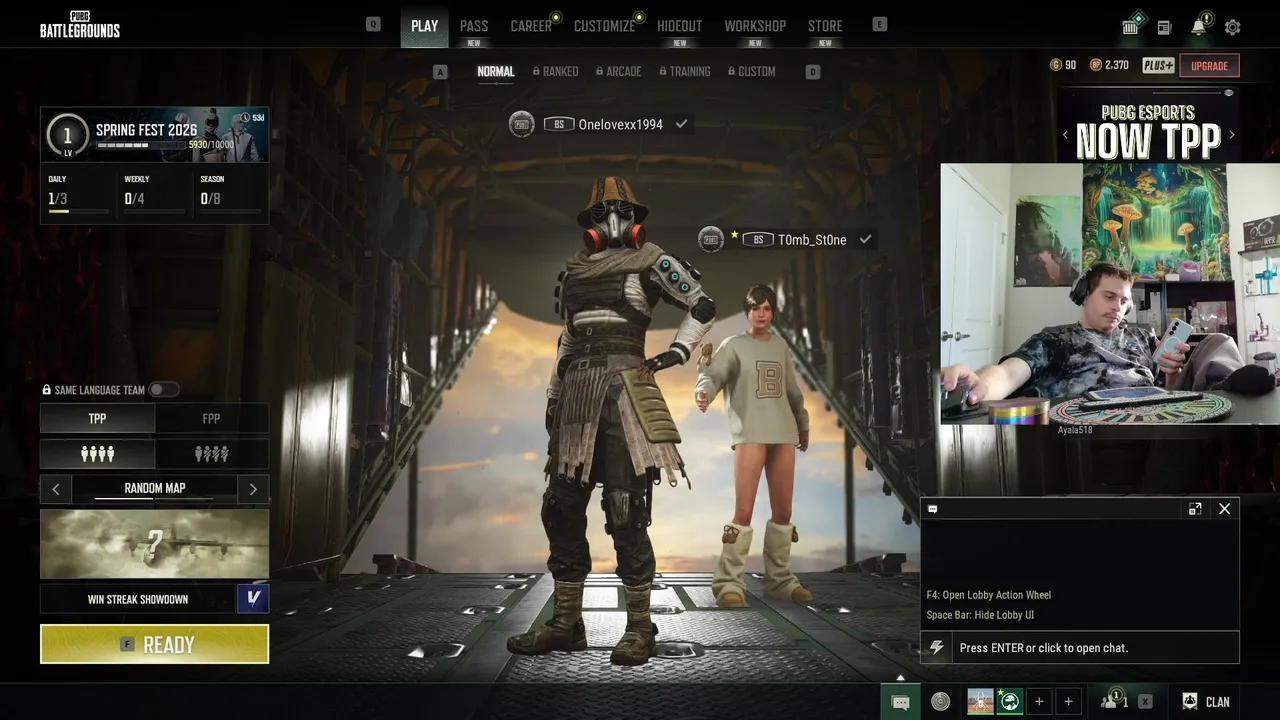
Task: Show previous esports banner
Action: [x=1065, y=134]
